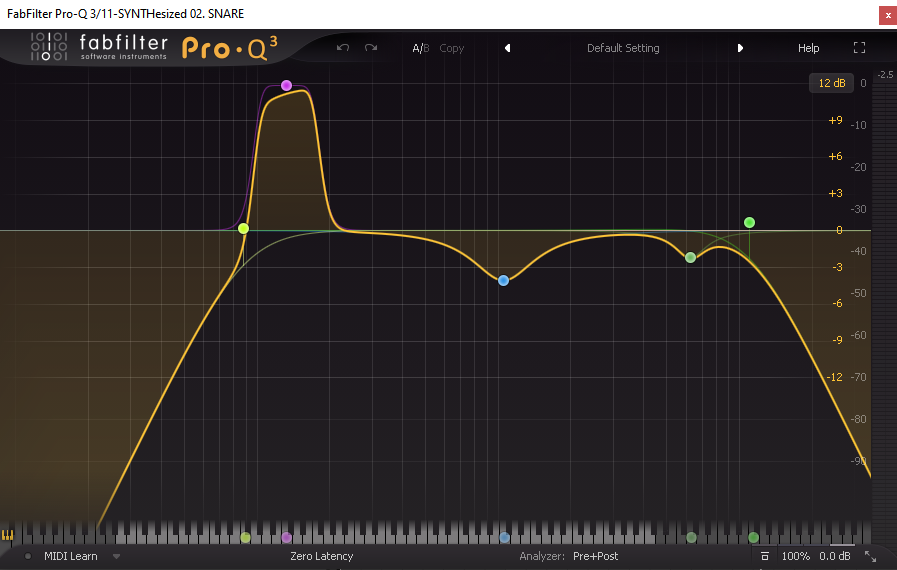This screenshot has height=570, width=897.
Task: Open the Zero Latency processing mode menu
Action: point(321,556)
